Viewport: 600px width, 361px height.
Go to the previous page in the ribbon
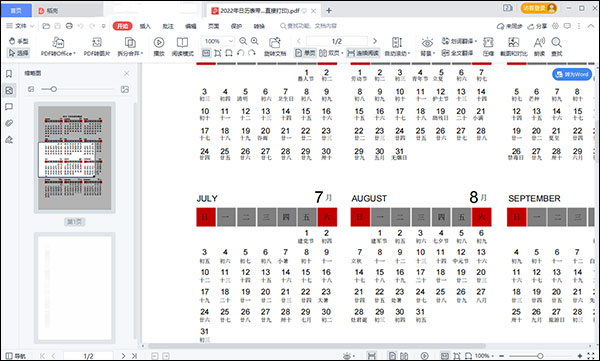coord(299,41)
